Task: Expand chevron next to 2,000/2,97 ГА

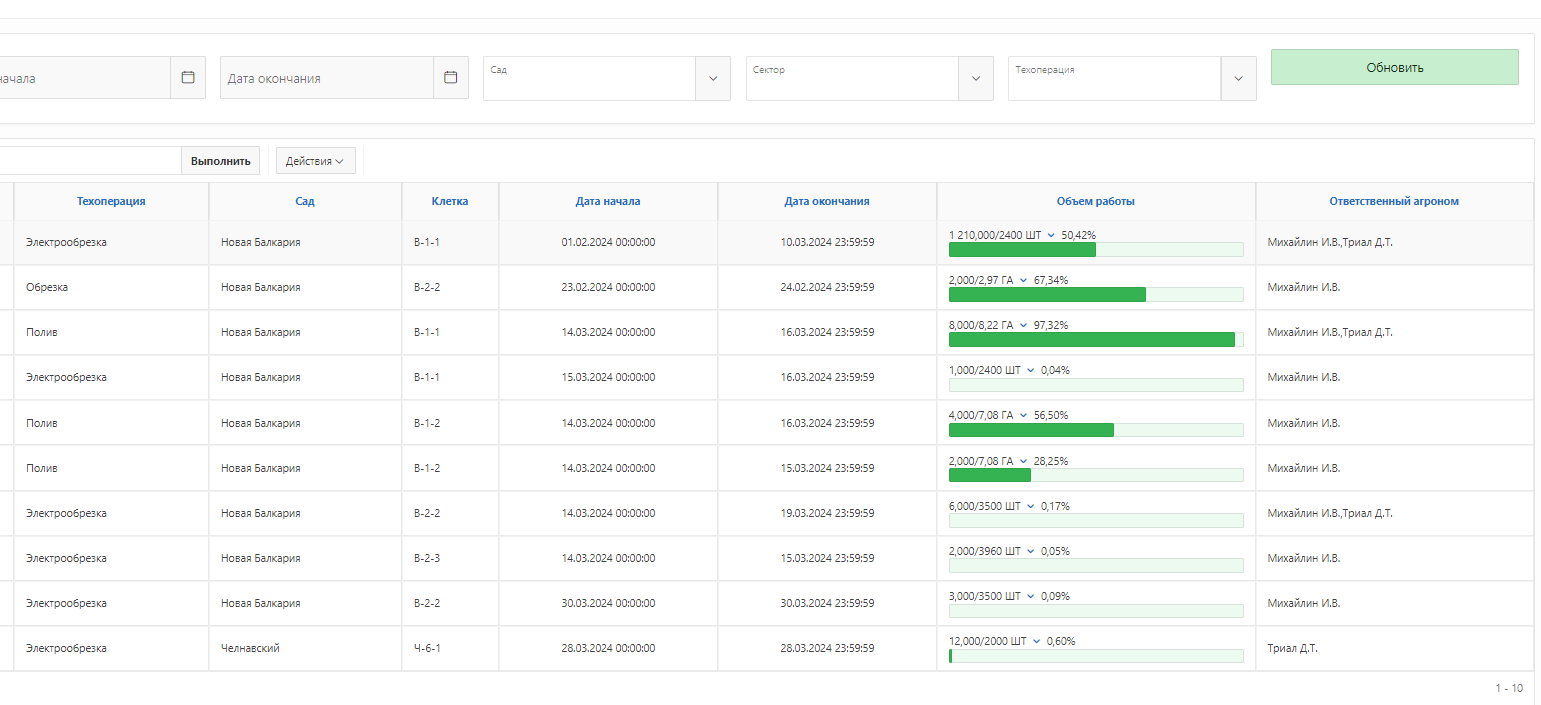Action: 1023,280
